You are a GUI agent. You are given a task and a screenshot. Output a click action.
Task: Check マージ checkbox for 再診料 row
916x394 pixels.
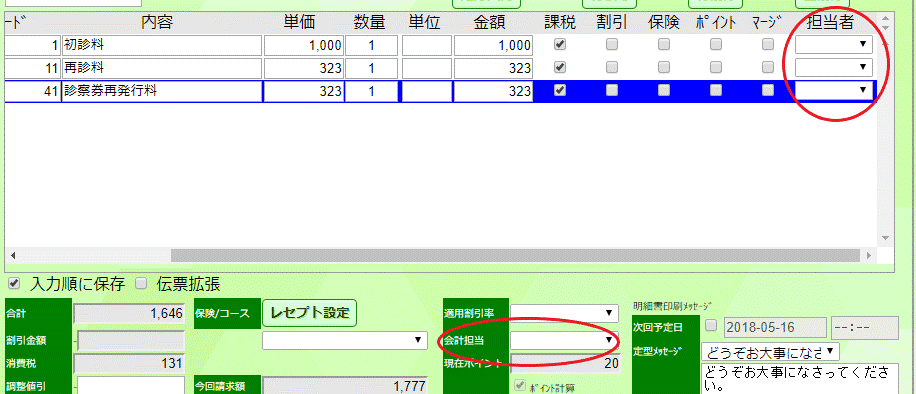[768, 67]
